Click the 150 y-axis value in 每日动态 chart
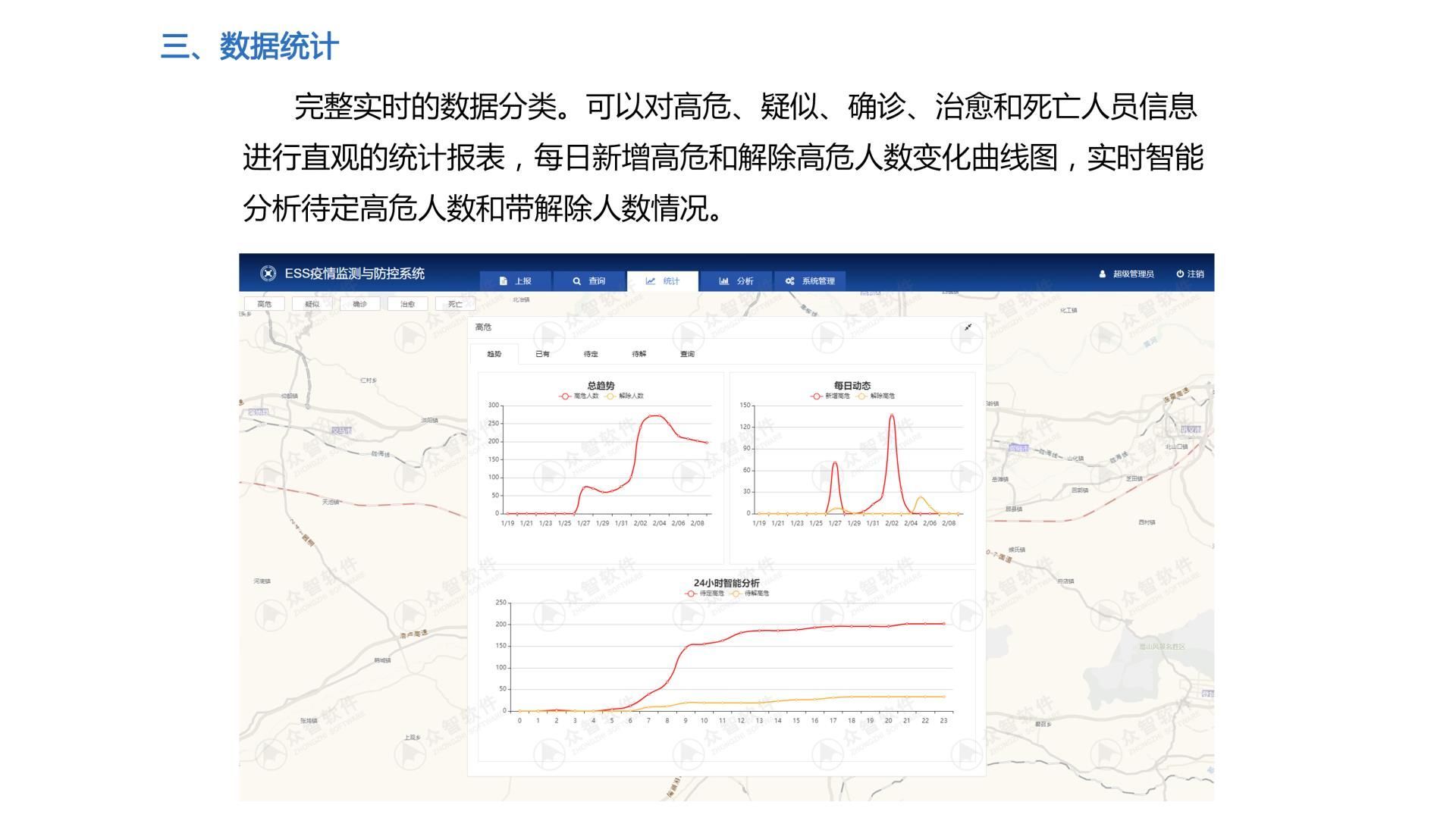This screenshot has width=1456, height=827. tap(745, 406)
